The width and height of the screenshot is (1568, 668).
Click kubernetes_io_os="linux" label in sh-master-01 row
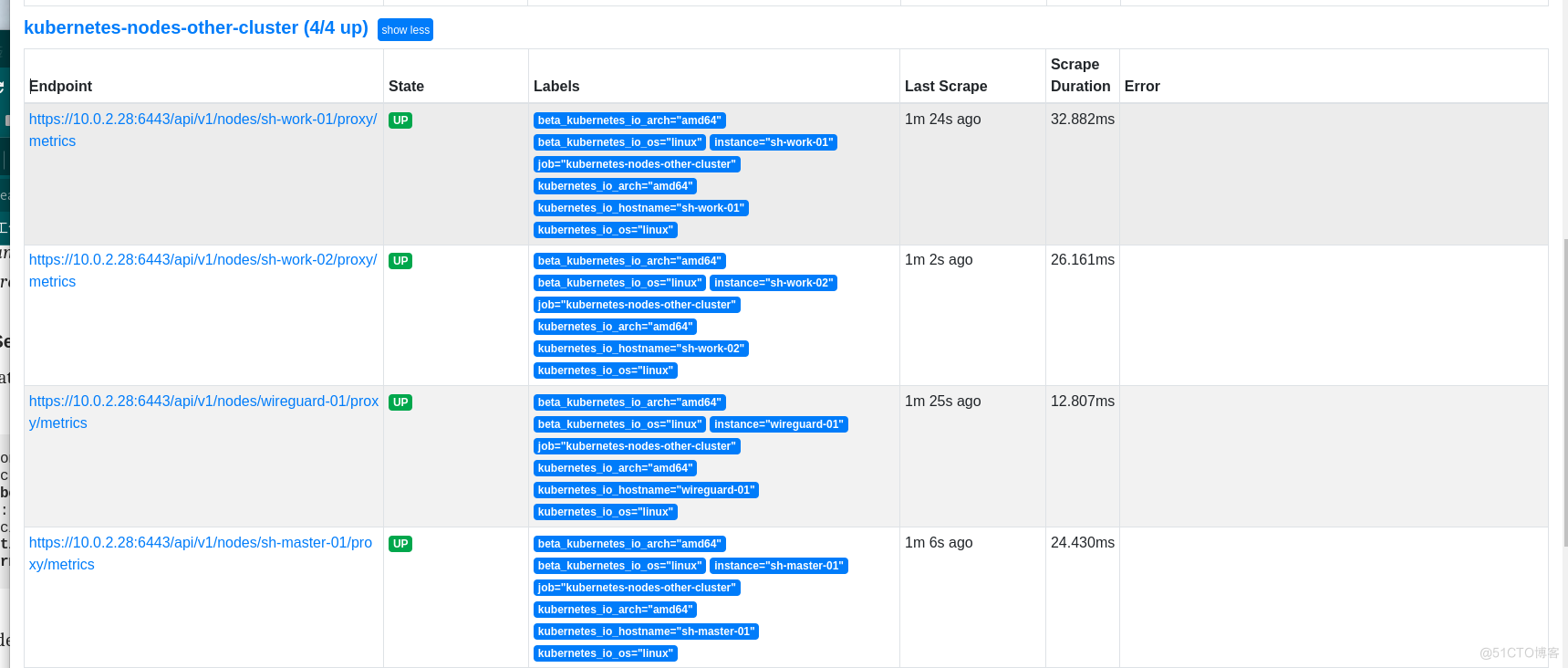point(606,653)
